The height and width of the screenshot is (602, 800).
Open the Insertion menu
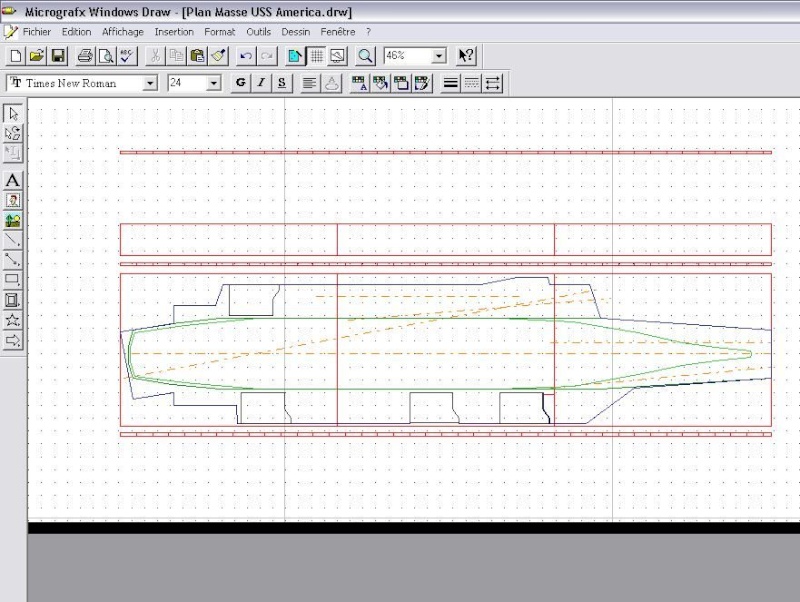pyautogui.click(x=174, y=32)
